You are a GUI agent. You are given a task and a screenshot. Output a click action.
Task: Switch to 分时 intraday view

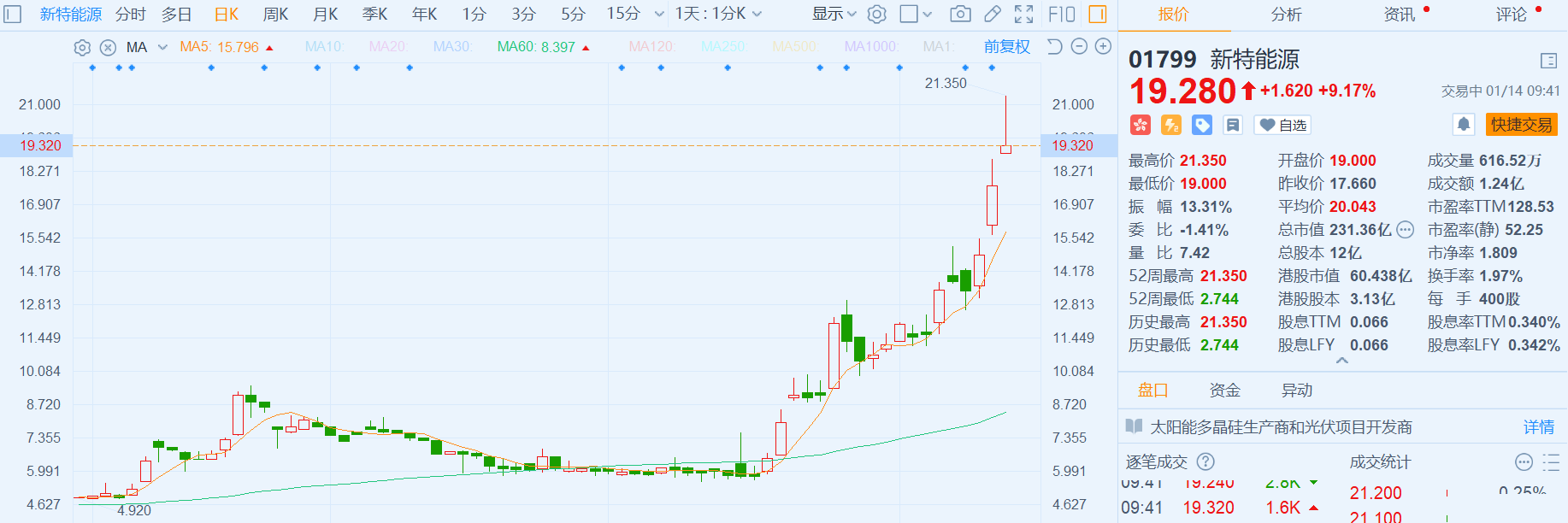[131, 15]
